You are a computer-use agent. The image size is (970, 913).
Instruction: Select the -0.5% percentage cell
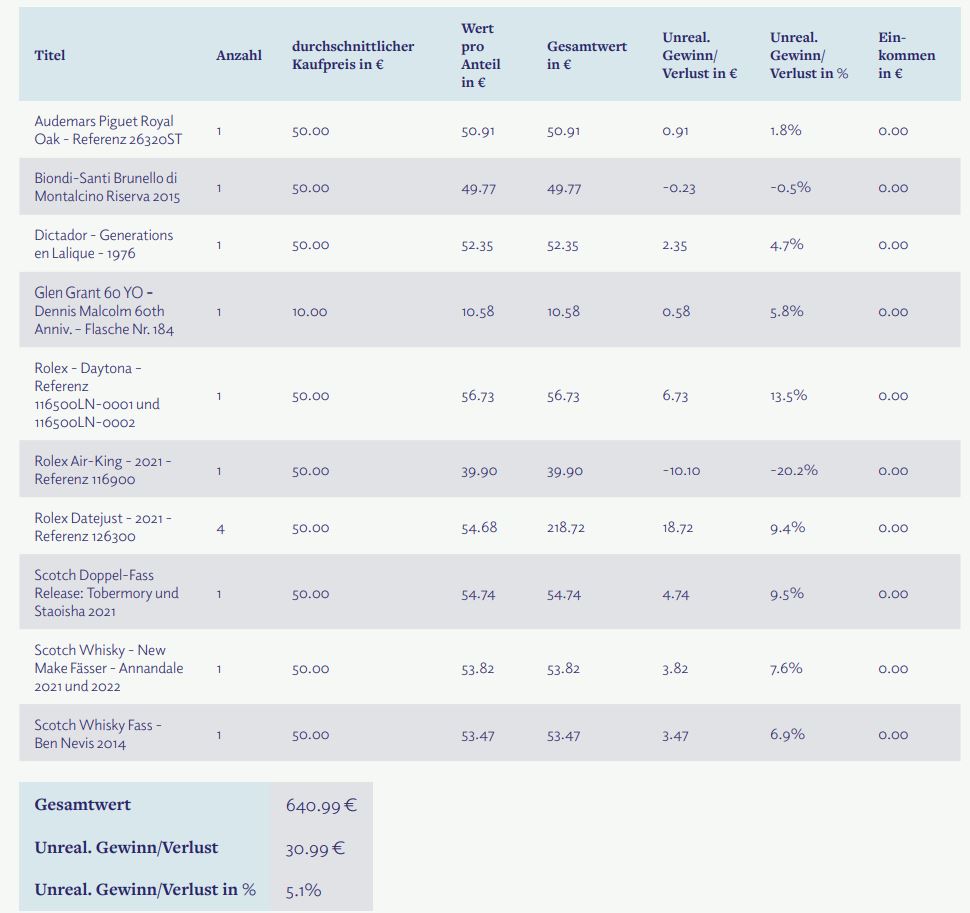click(x=790, y=187)
